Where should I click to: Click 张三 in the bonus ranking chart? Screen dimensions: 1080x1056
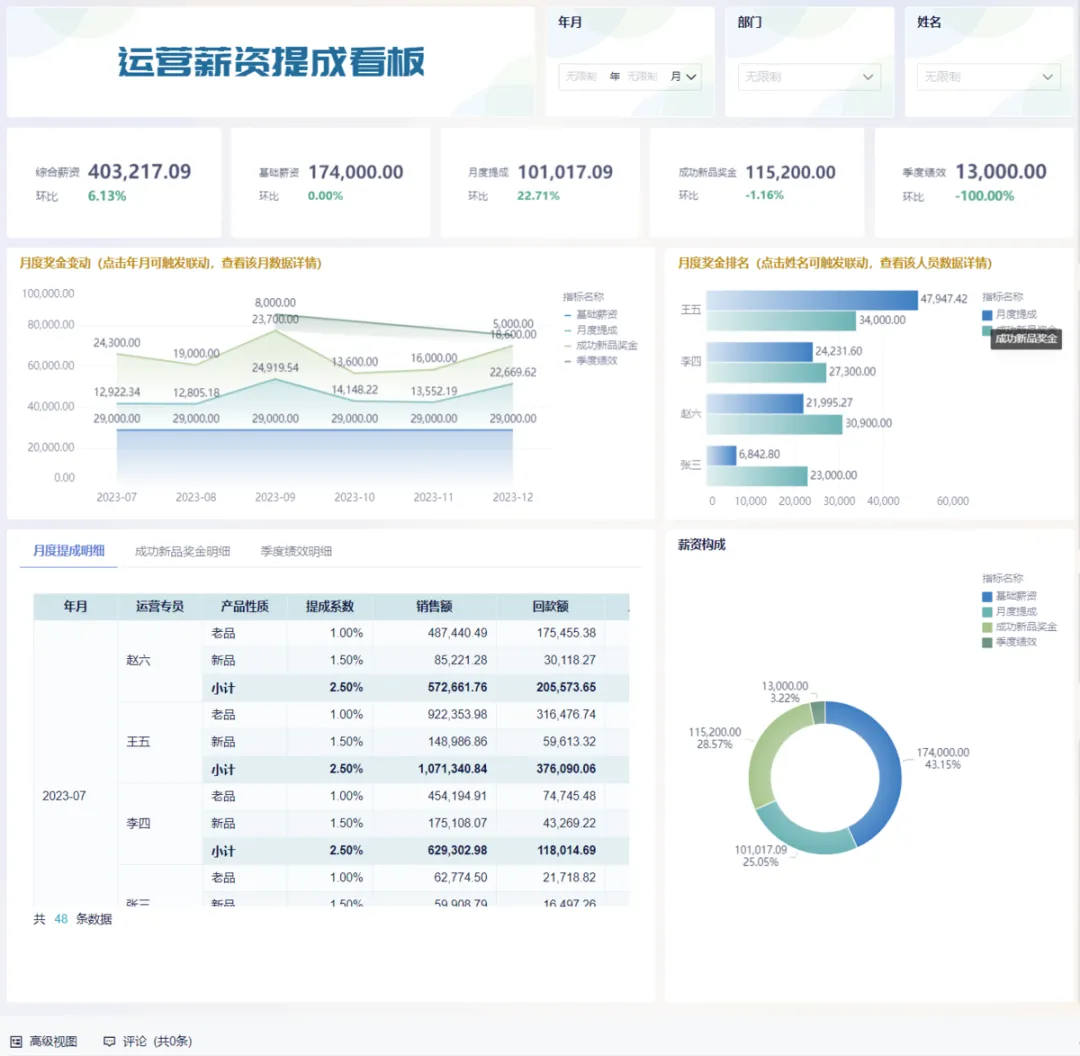pyautogui.click(x=691, y=465)
